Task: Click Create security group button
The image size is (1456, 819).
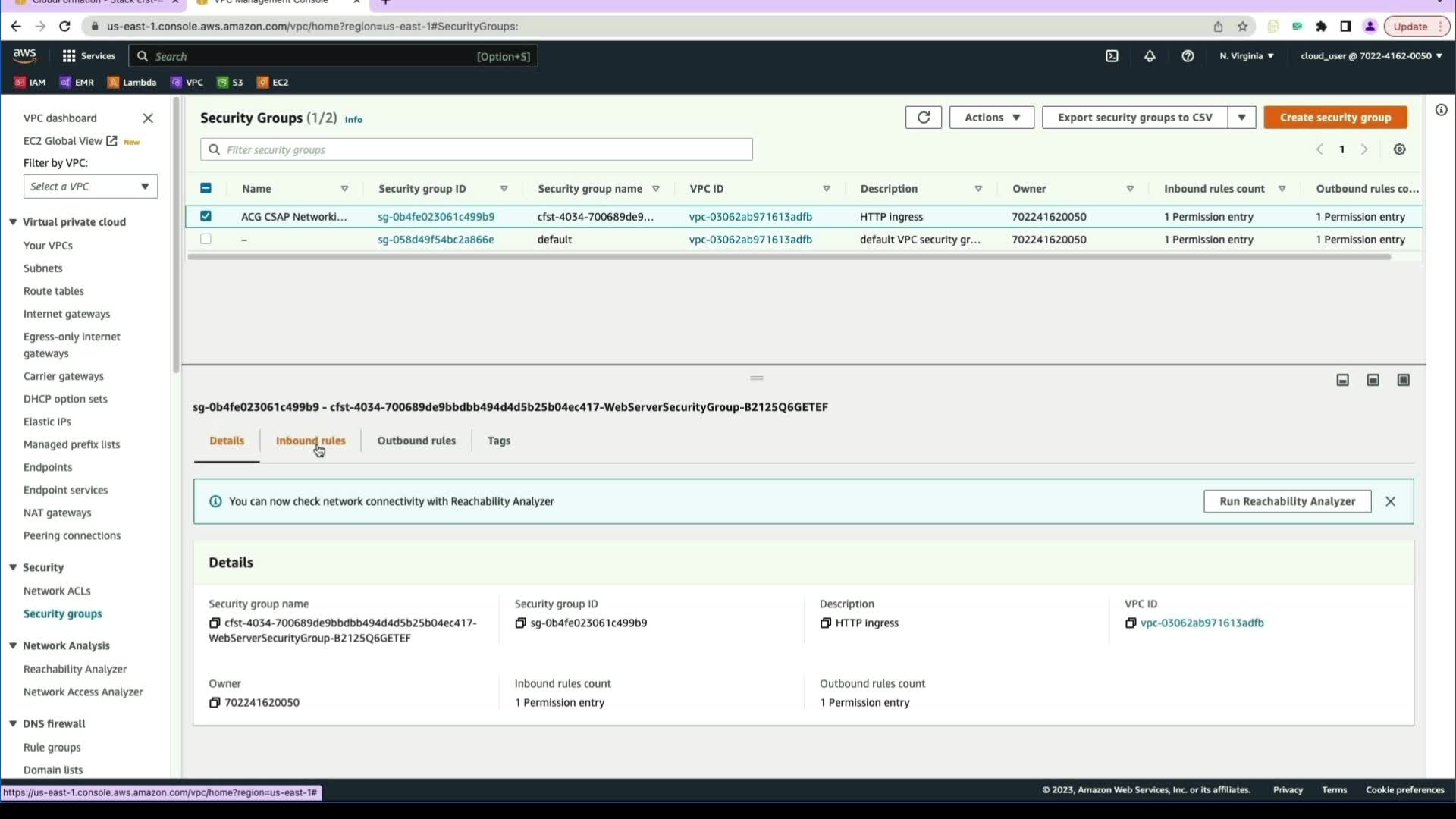Action: (x=1335, y=118)
